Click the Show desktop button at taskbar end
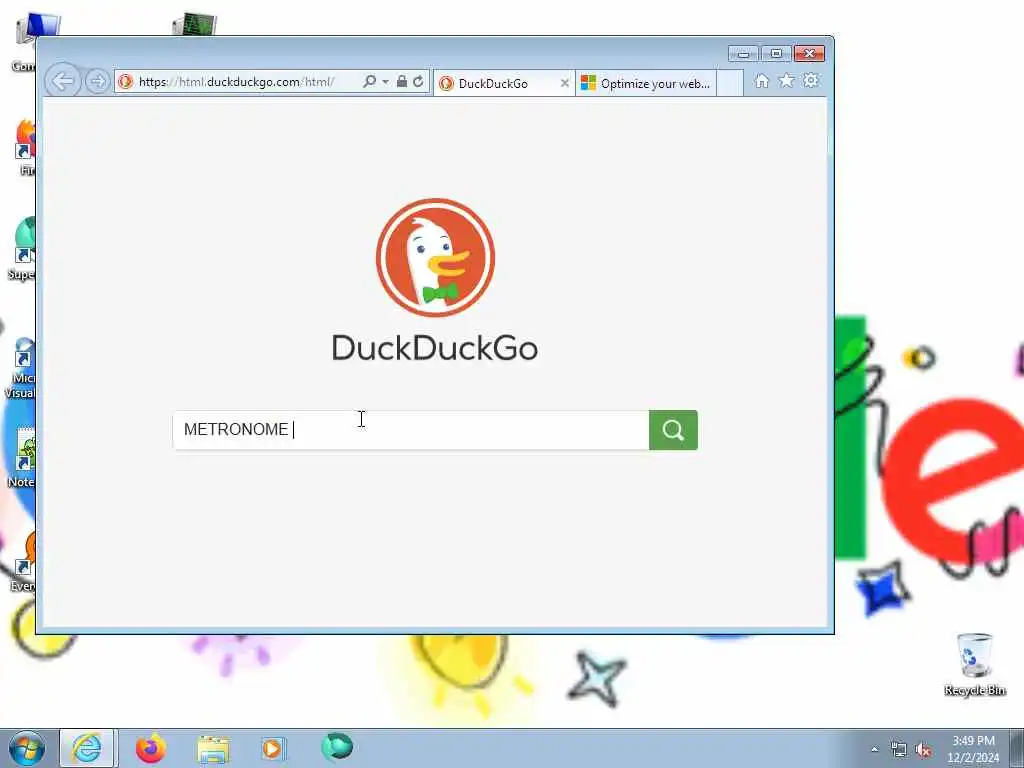Viewport: 1024px width, 768px height. (x=1017, y=748)
